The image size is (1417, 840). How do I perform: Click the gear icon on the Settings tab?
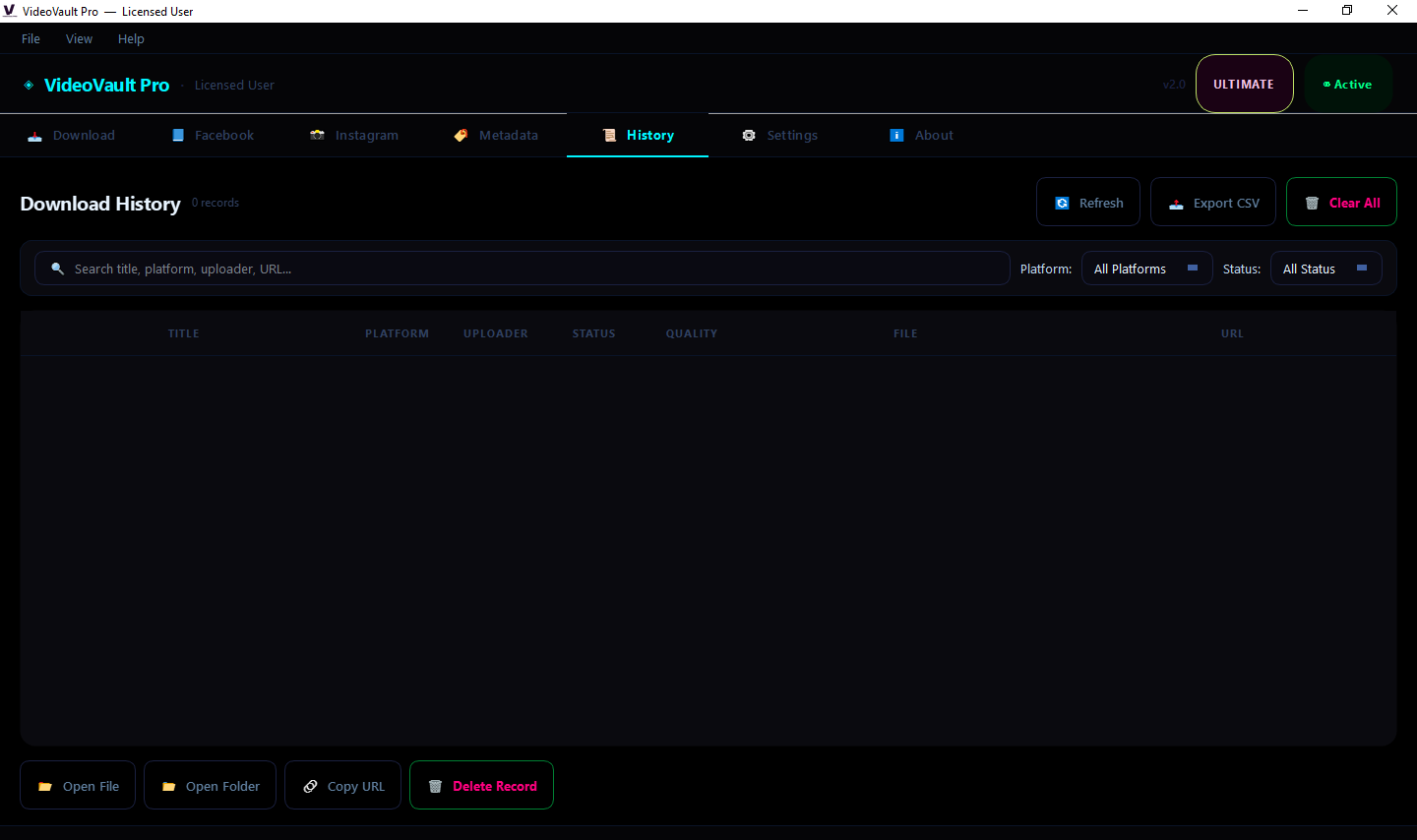point(749,136)
